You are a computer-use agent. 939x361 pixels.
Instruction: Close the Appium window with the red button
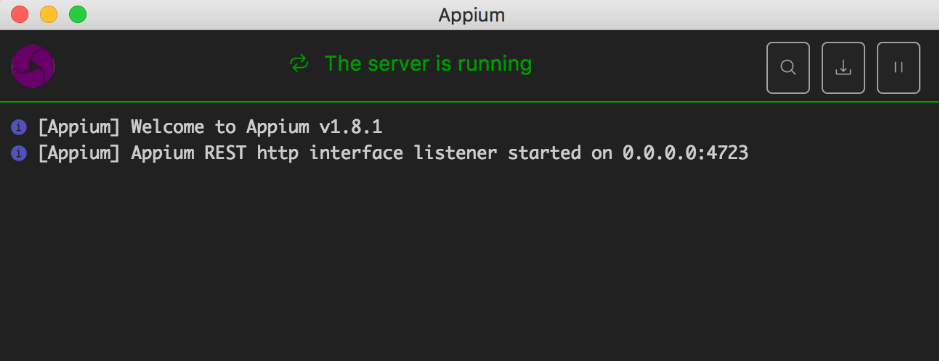[x=20, y=14]
